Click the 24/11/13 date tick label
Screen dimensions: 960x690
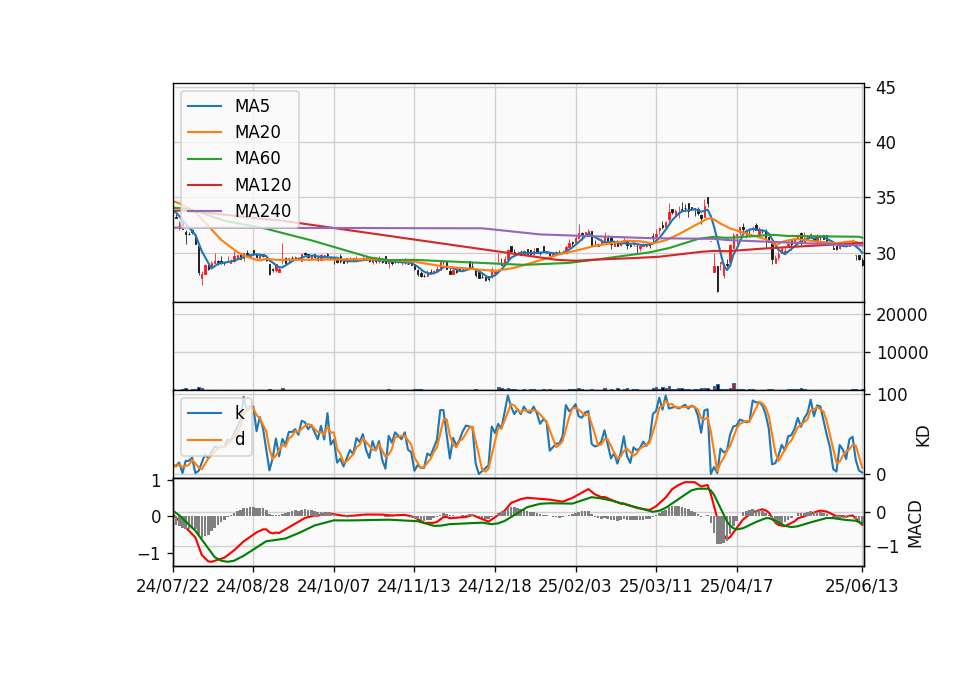coord(414,586)
